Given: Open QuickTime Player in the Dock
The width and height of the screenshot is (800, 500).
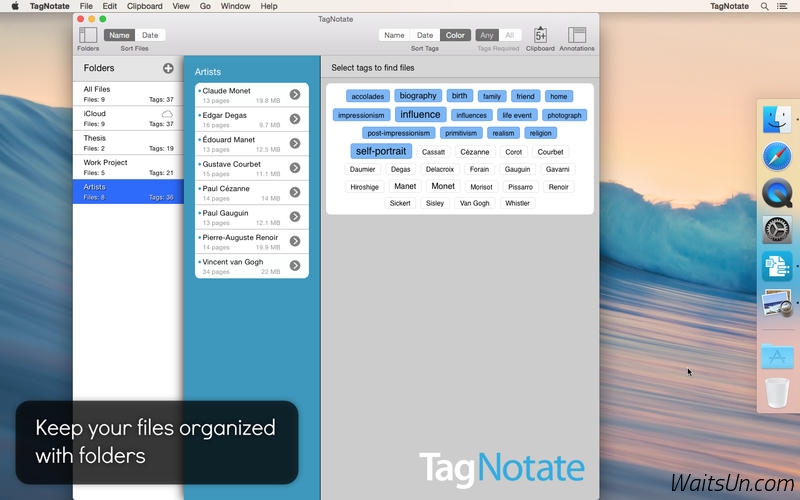Looking at the screenshot, I should (777, 193).
